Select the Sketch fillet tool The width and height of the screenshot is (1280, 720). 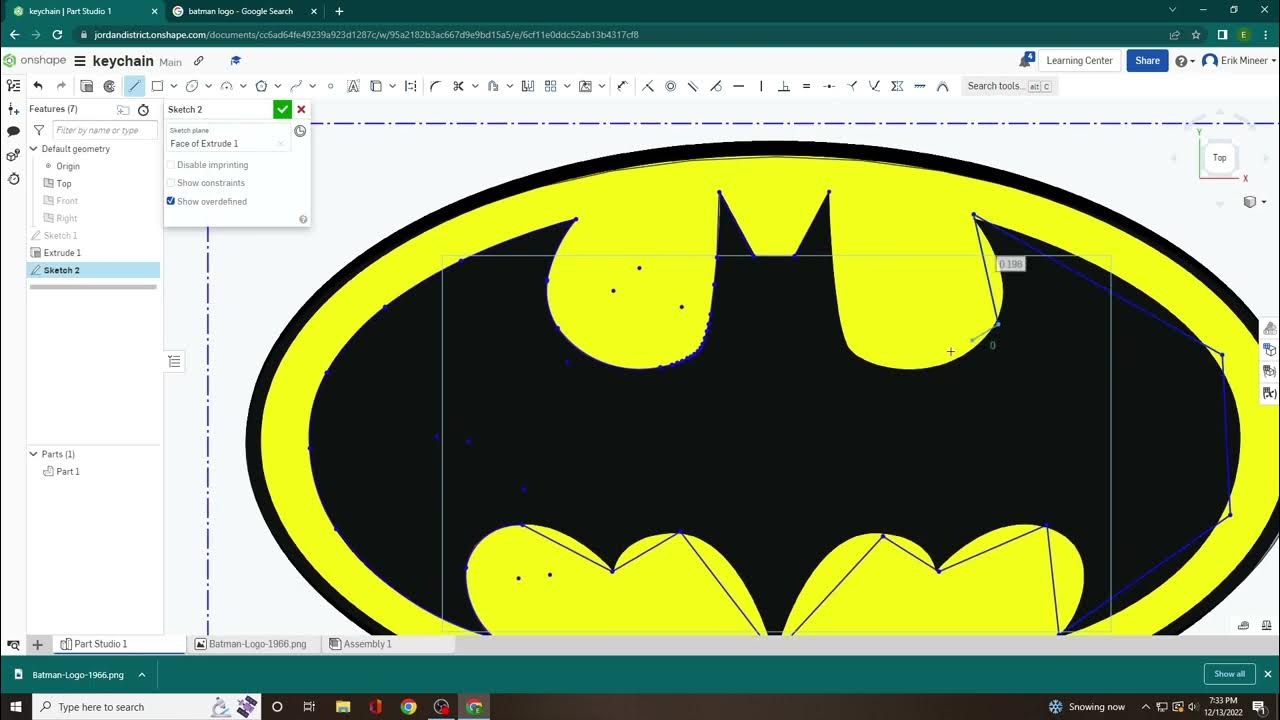(435, 86)
